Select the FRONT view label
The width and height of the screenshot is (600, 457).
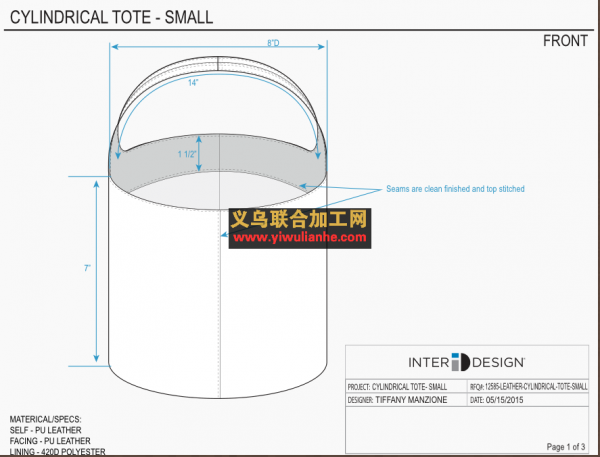click(565, 41)
